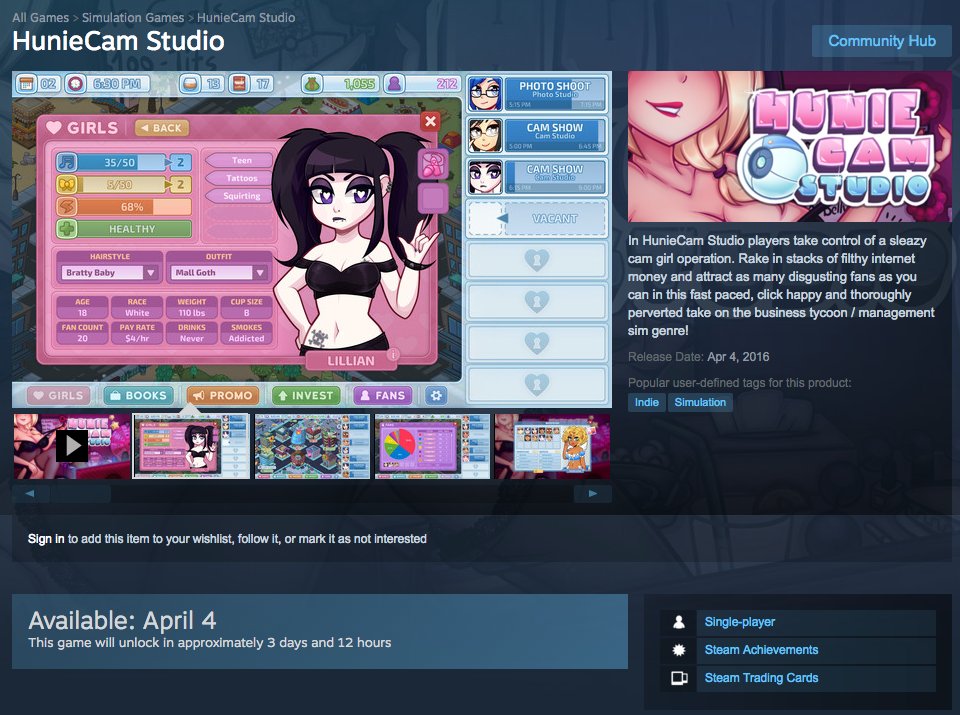The height and width of the screenshot is (715, 960).
Task: Click the drink glass inventory icon
Action: (190, 84)
